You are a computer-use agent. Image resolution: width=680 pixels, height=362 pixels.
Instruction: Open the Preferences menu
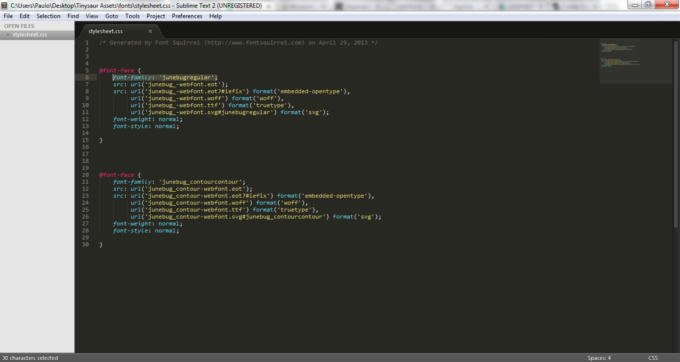click(x=187, y=16)
